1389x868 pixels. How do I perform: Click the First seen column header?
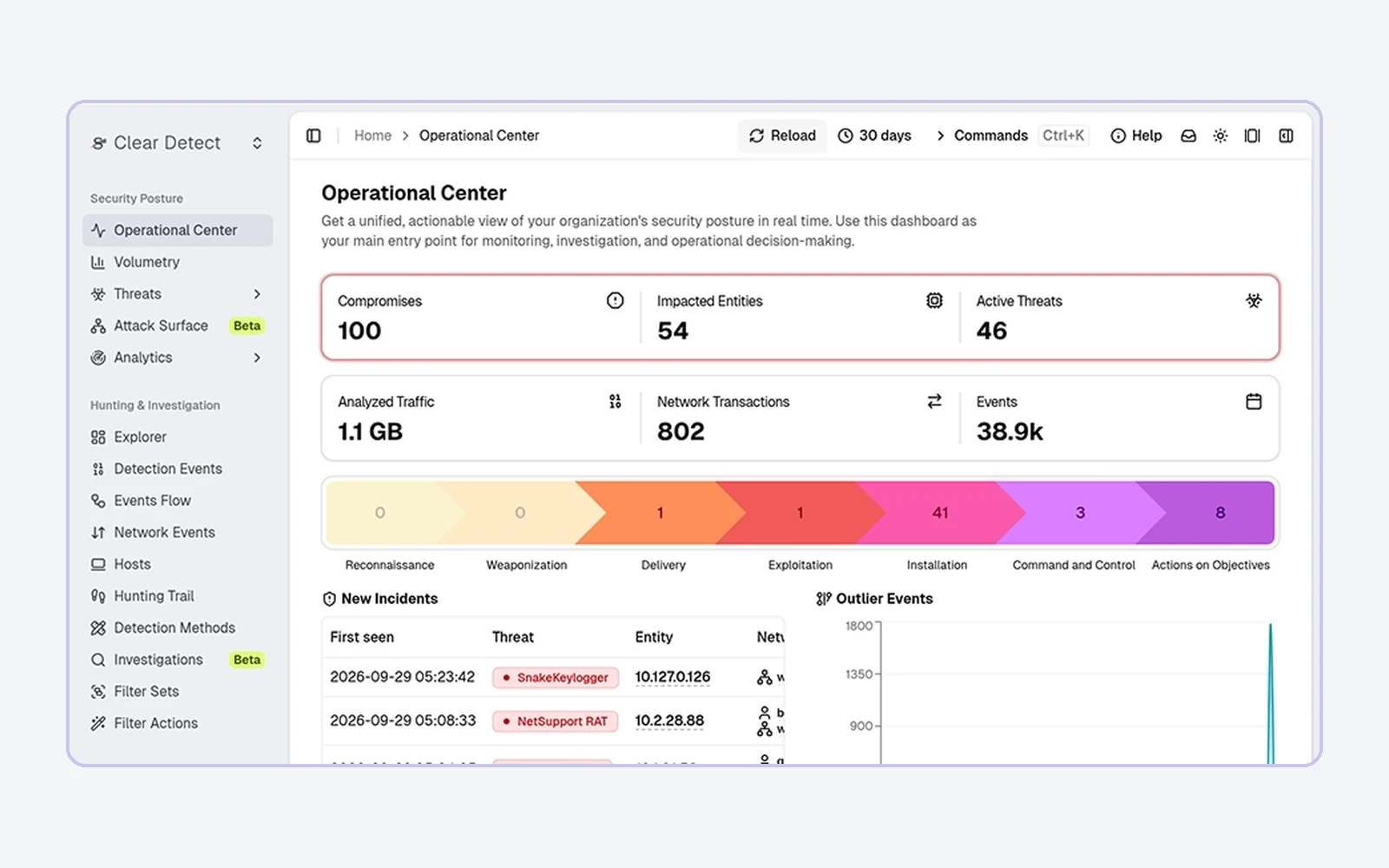pyautogui.click(x=362, y=637)
